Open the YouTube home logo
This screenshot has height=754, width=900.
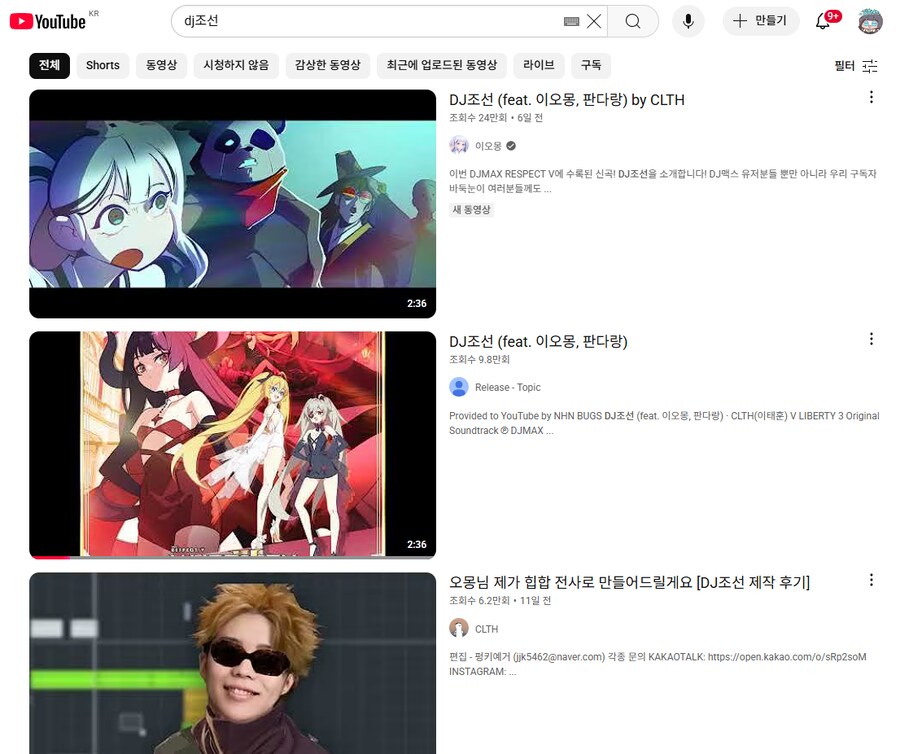click(x=48, y=21)
